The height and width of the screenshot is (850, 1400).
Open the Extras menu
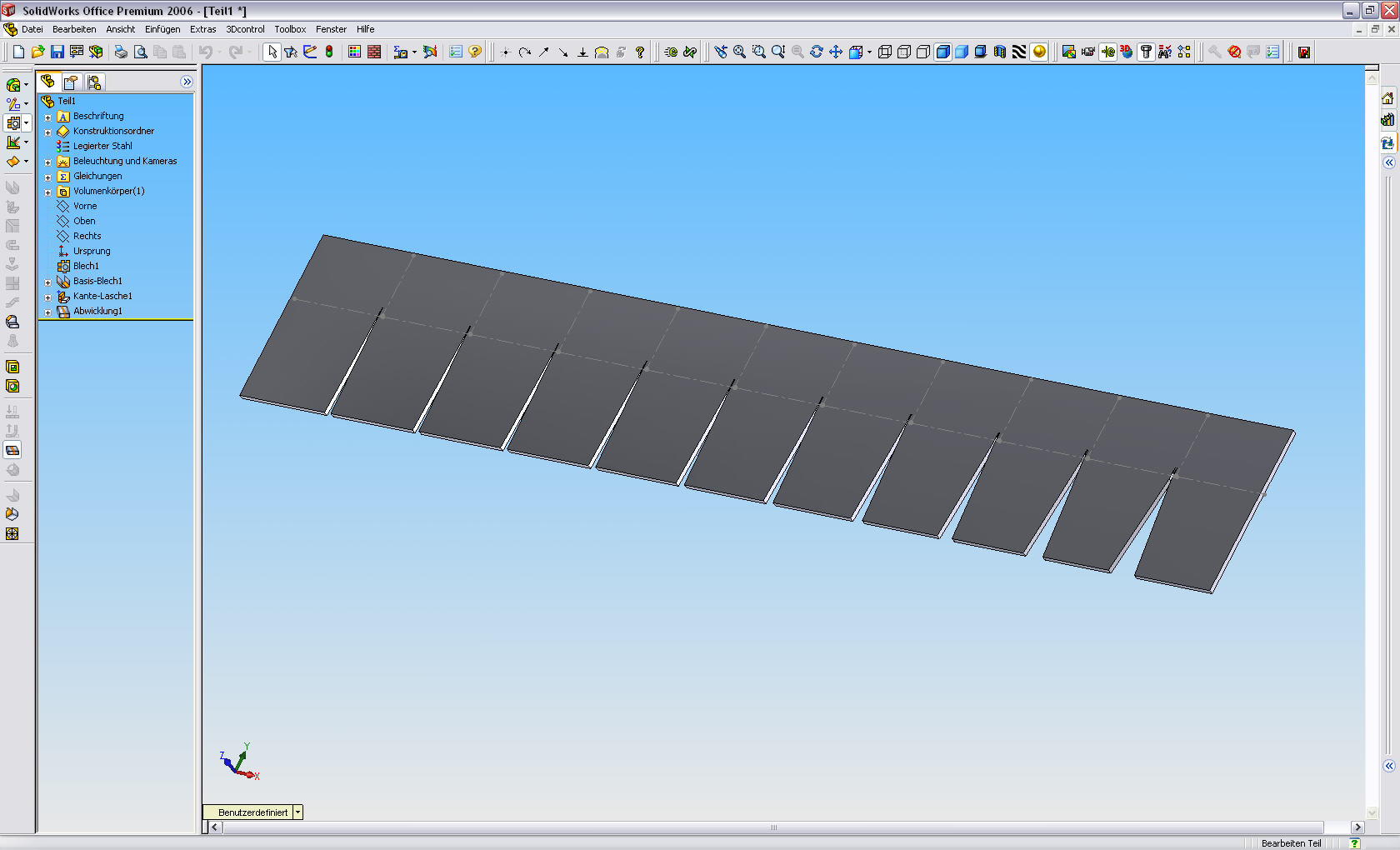[x=202, y=29]
